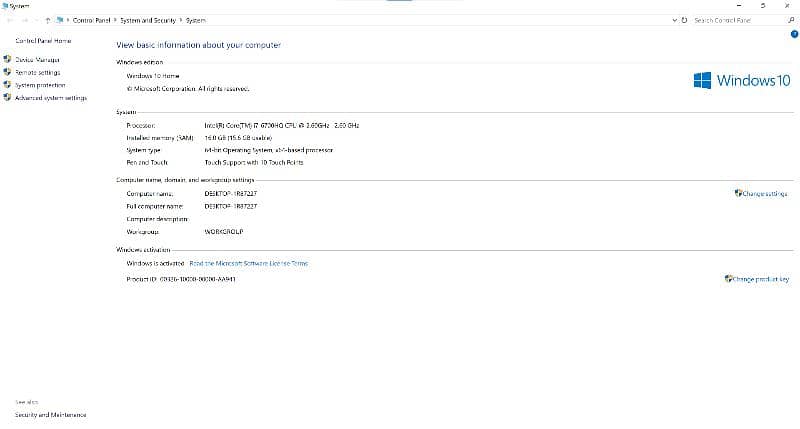Click the Remote settings shield icon
800x429 pixels.
click(8, 73)
